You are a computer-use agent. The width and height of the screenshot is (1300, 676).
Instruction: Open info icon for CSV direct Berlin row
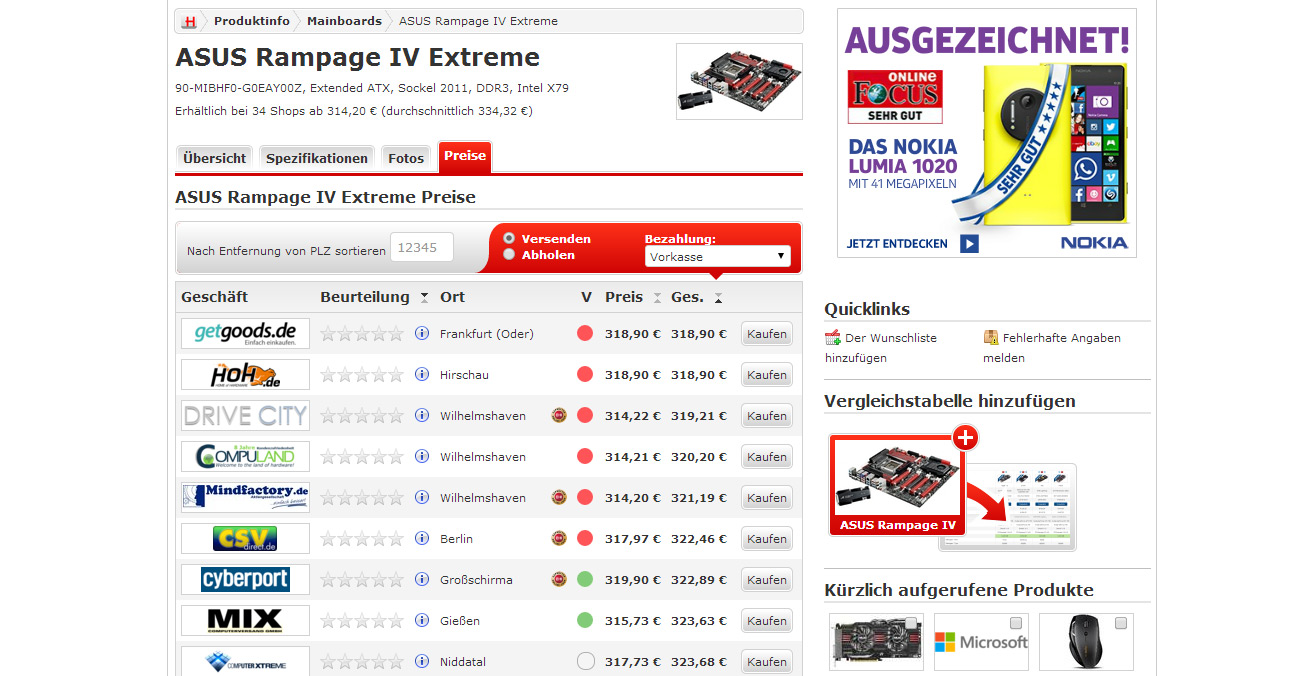click(422, 538)
